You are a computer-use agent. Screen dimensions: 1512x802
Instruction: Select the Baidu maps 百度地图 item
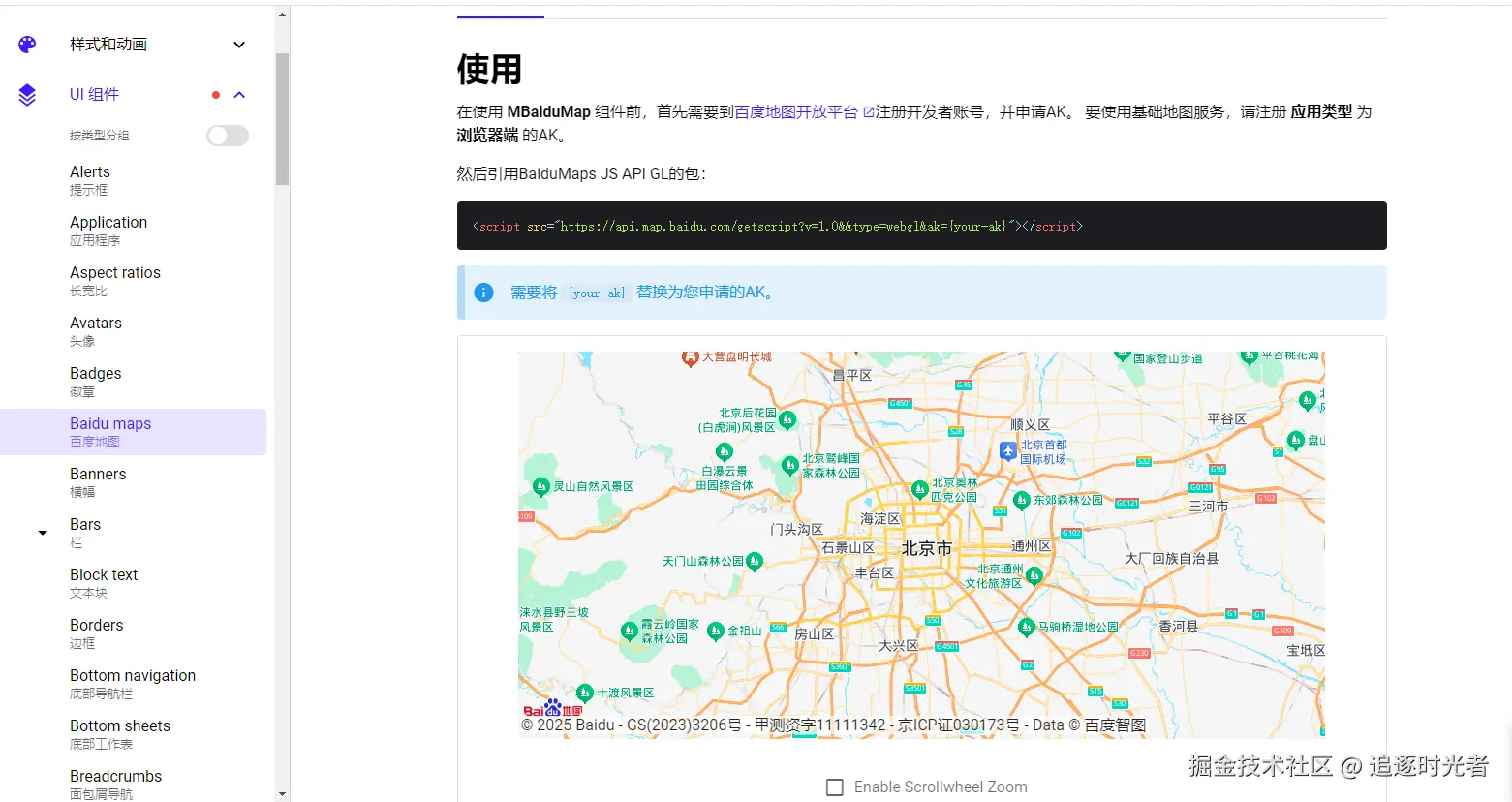click(133, 432)
